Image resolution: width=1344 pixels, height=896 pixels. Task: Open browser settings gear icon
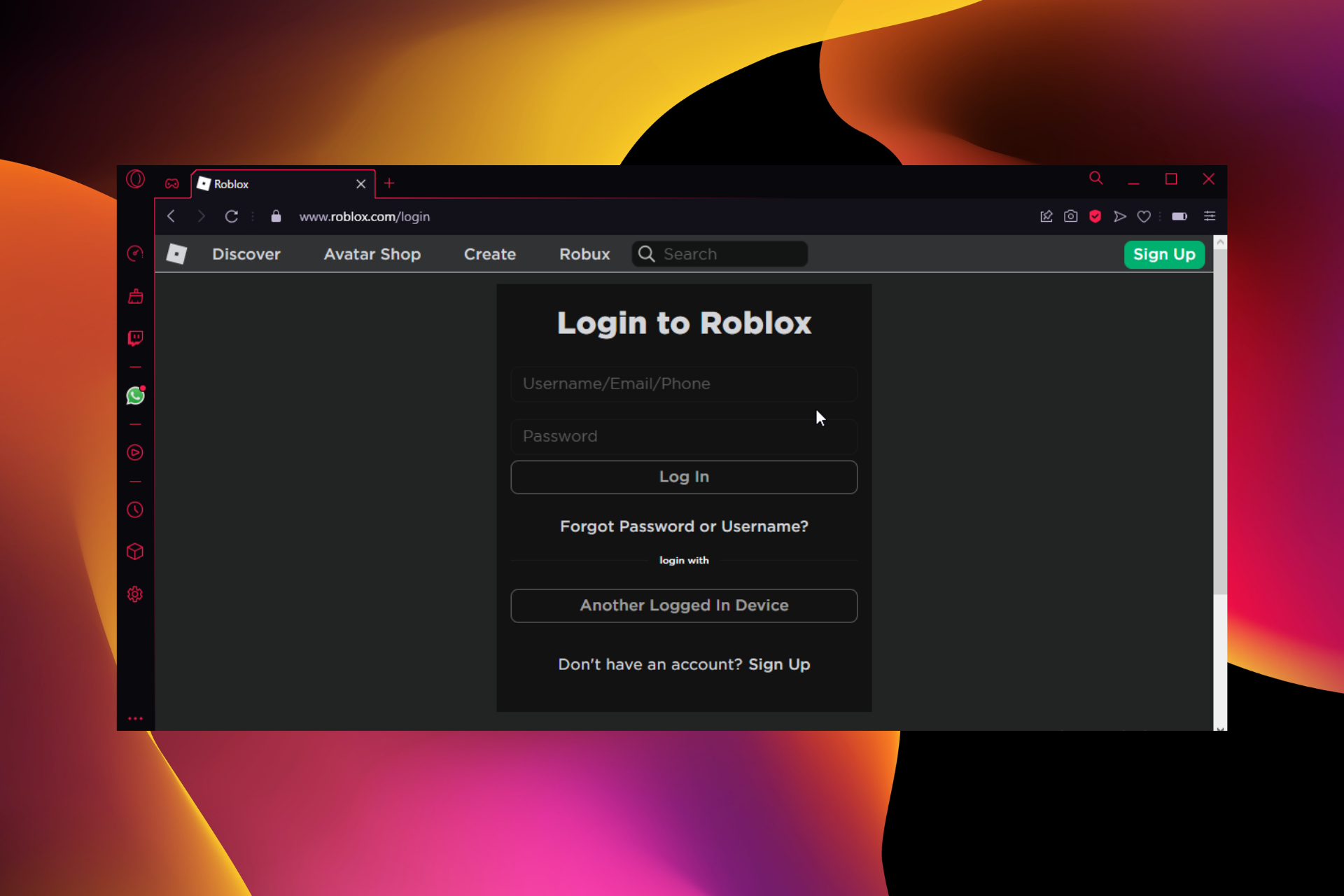135,594
